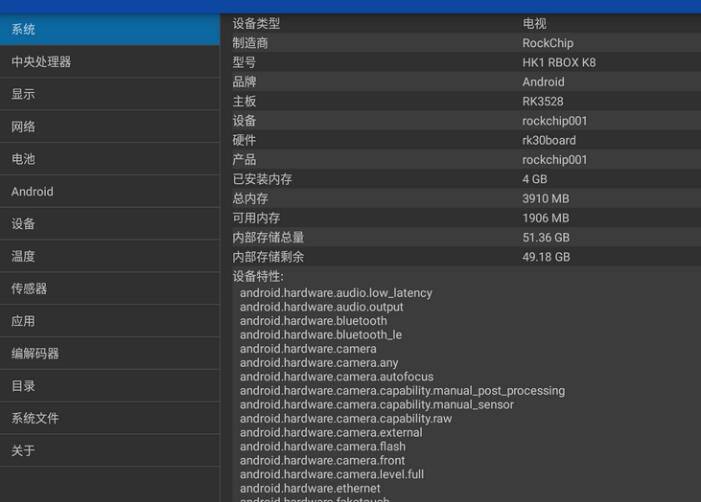701x502 pixels.
Task: Open the 电池 section
Action: (110, 159)
